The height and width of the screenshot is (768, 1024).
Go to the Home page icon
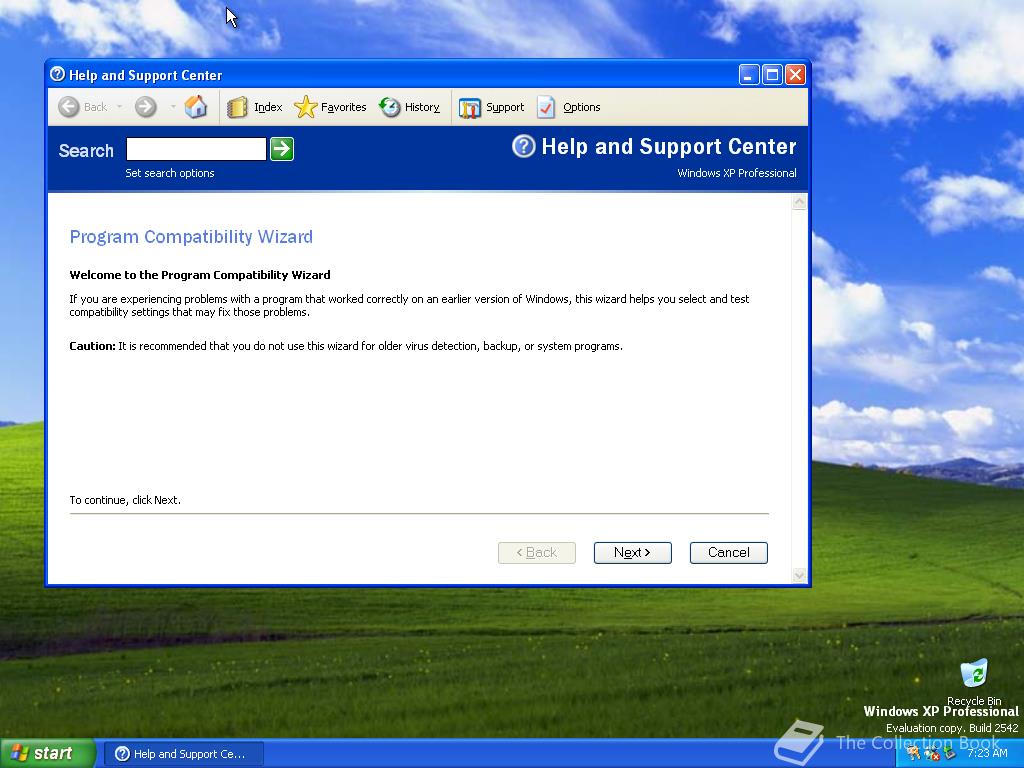195,106
